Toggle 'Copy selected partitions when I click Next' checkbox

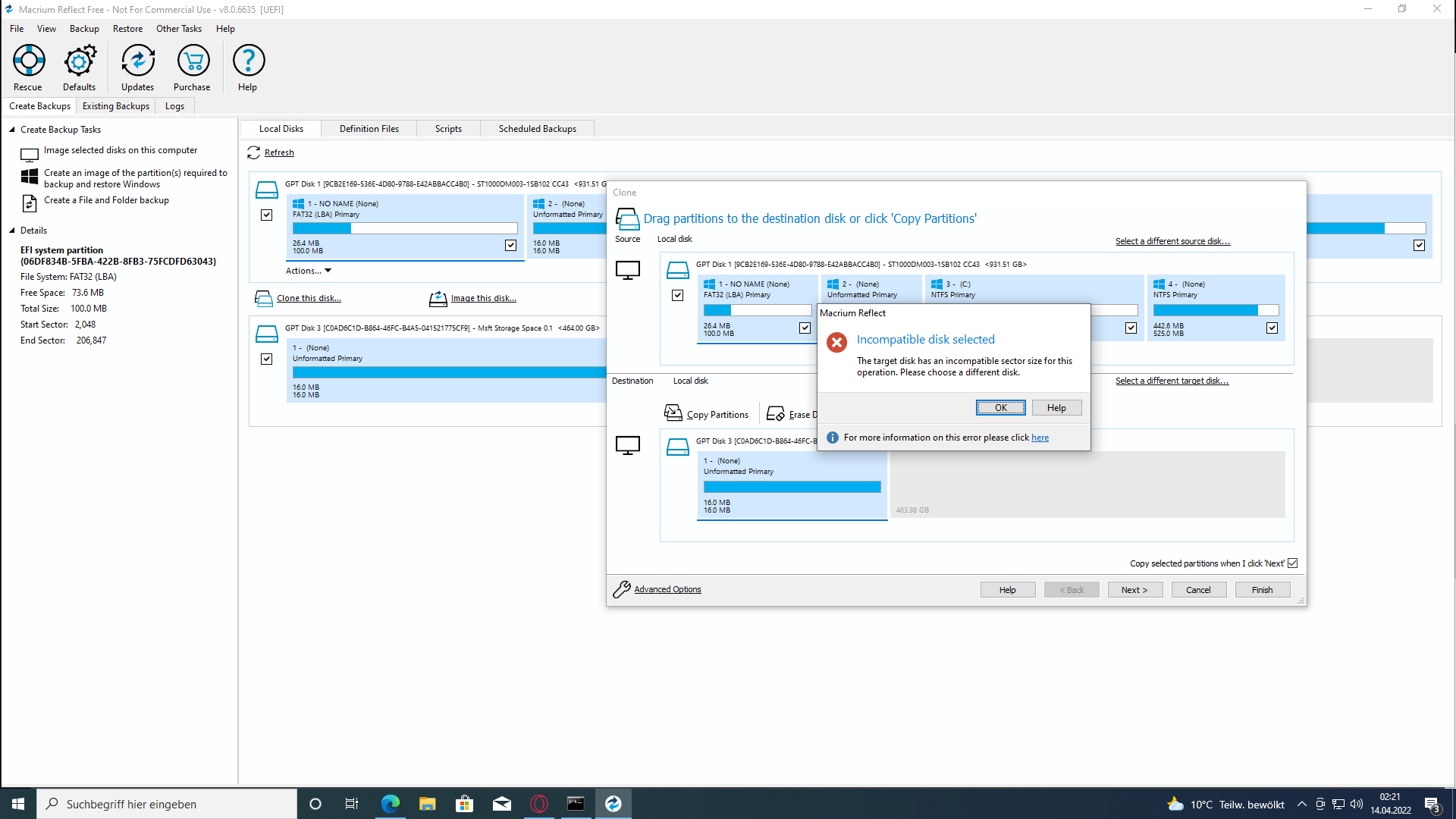click(1293, 563)
